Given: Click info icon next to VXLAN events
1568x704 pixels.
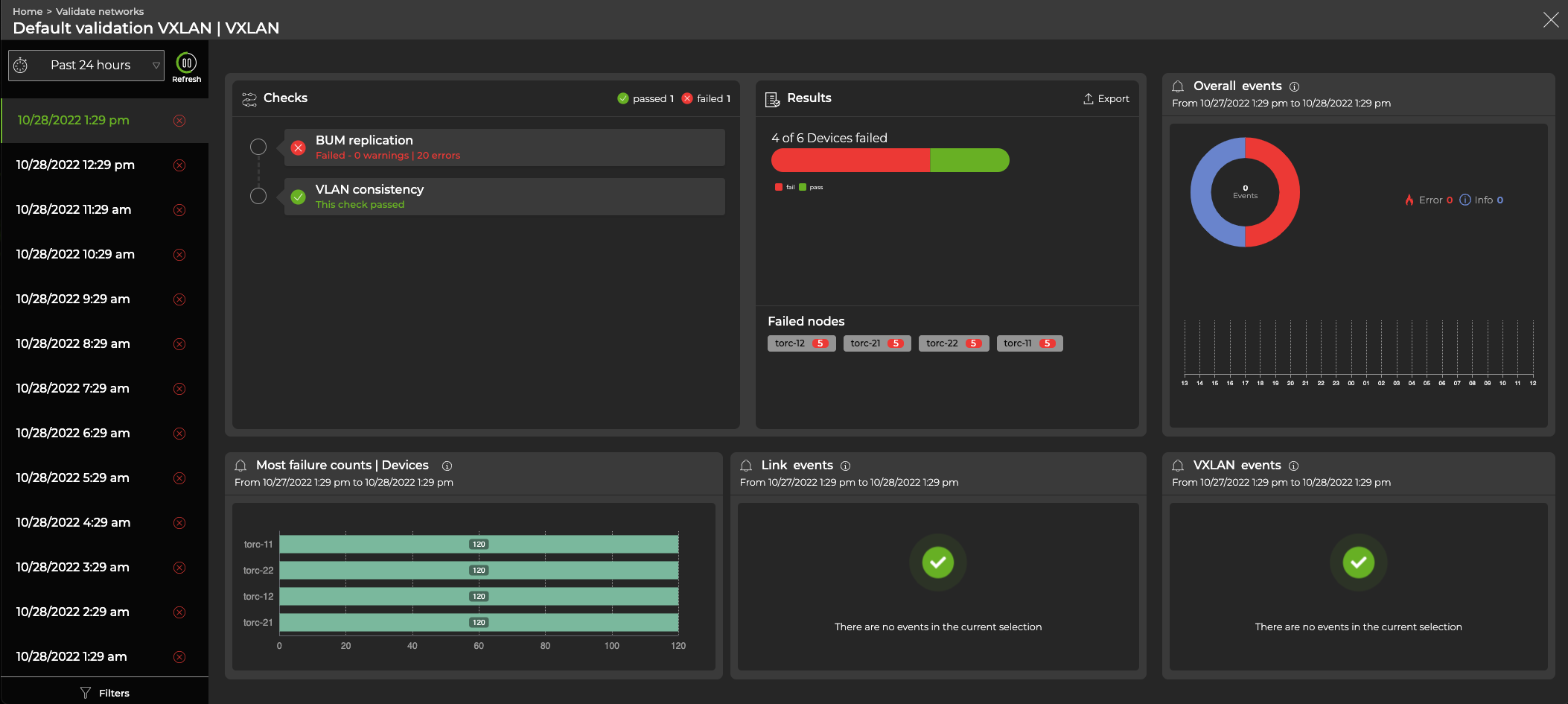Looking at the screenshot, I should point(1293,466).
